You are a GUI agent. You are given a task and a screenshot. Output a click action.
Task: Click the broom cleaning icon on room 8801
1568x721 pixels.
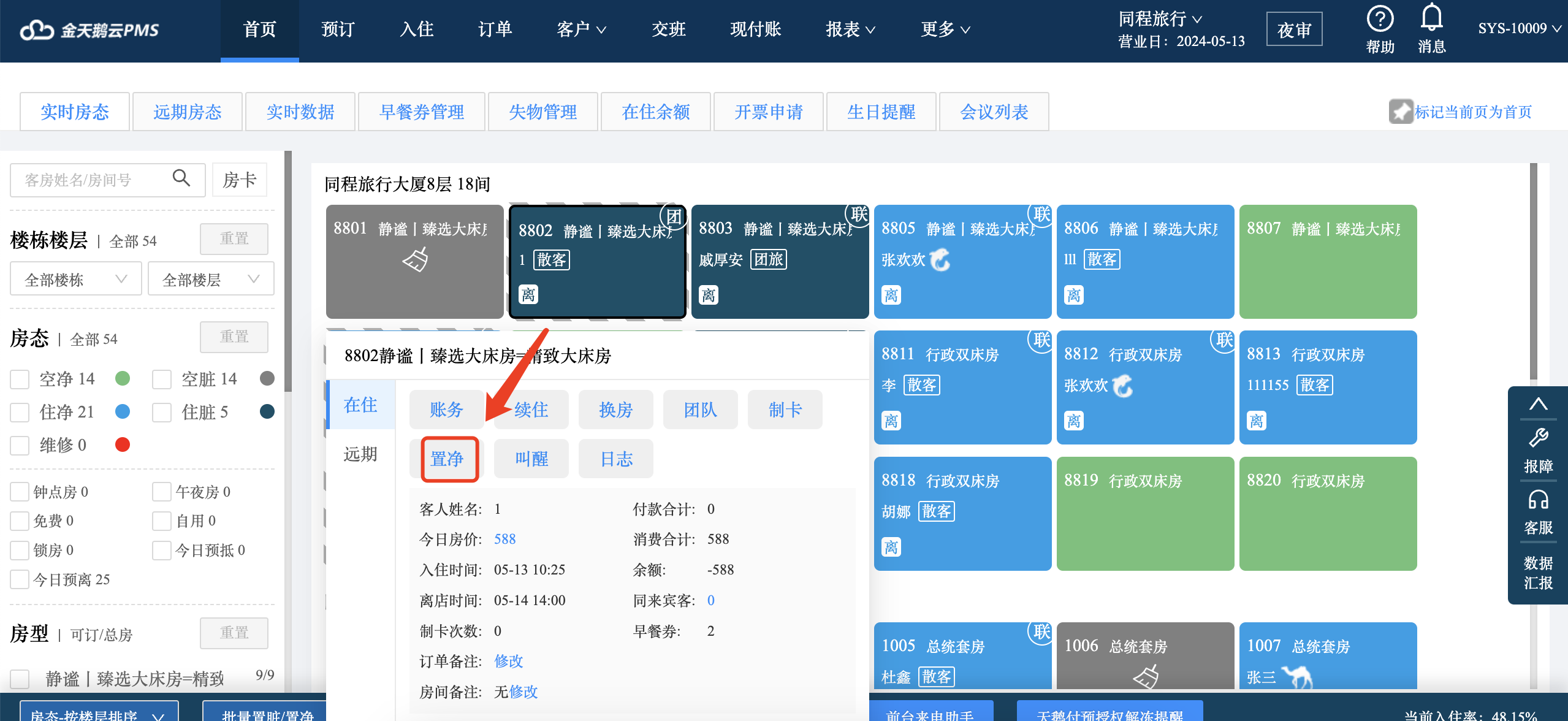[416, 259]
